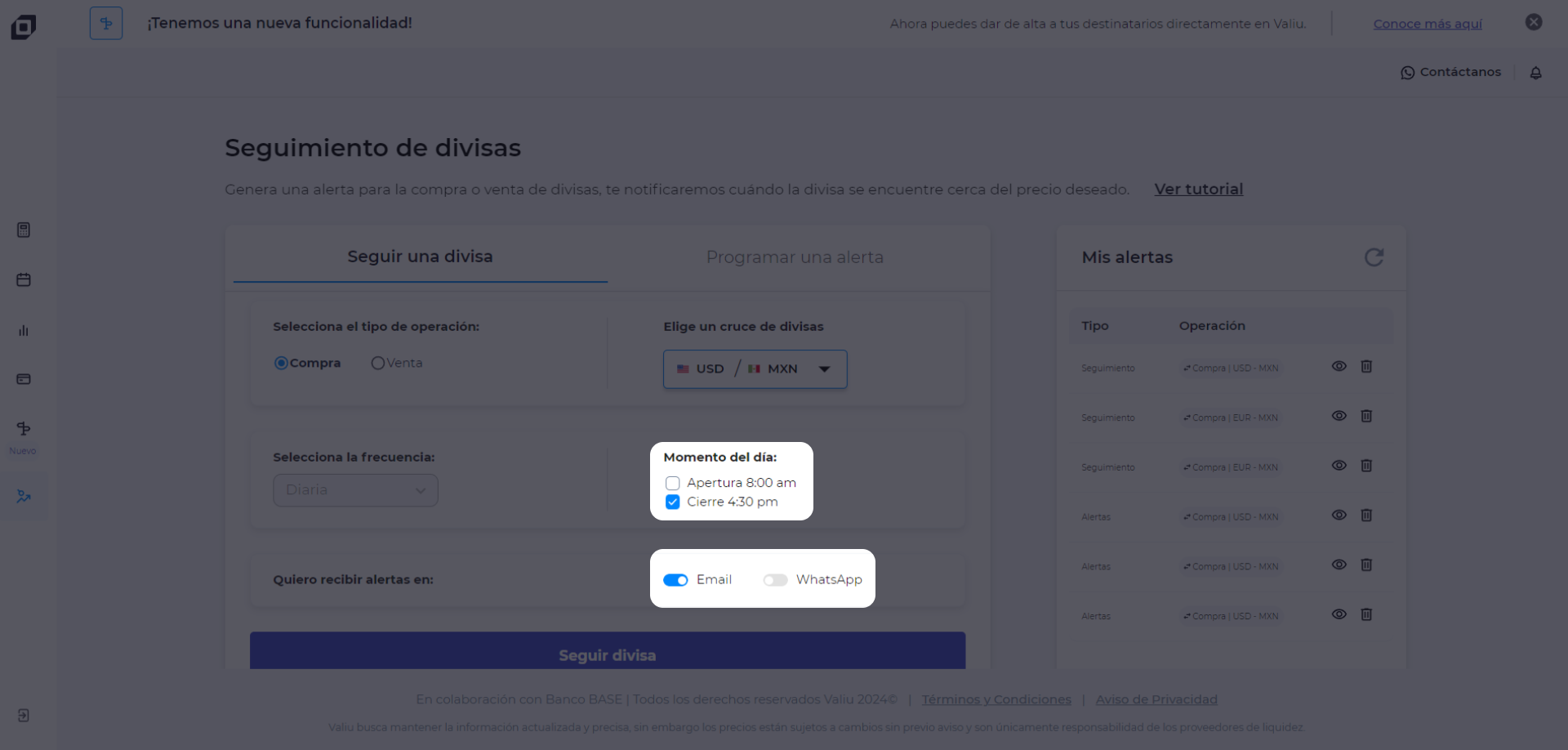
Task: Delete the second Compra EUR - MXN alert
Action: [x=1366, y=466]
